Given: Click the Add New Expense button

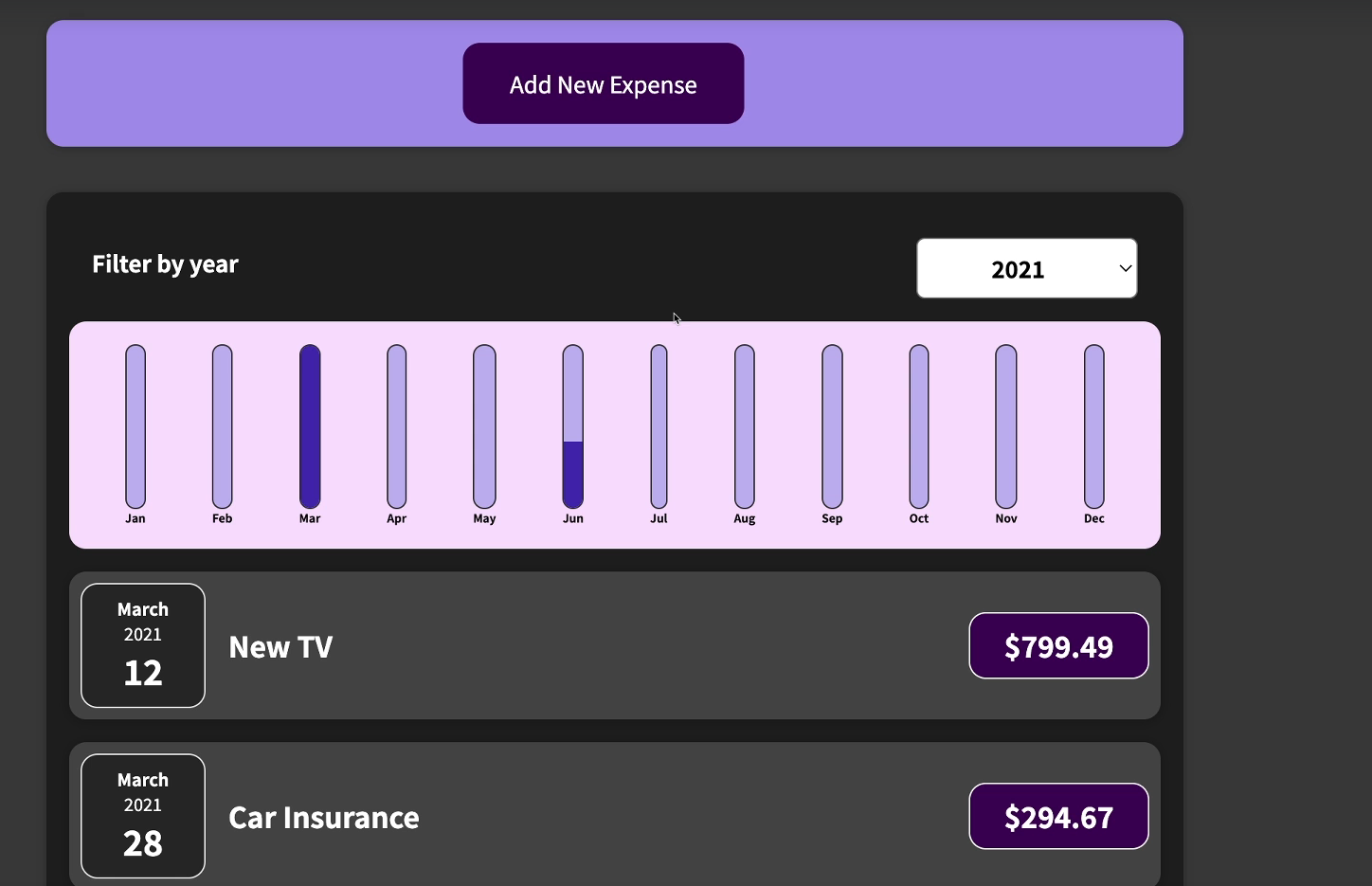Looking at the screenshot, I should 603,83.
